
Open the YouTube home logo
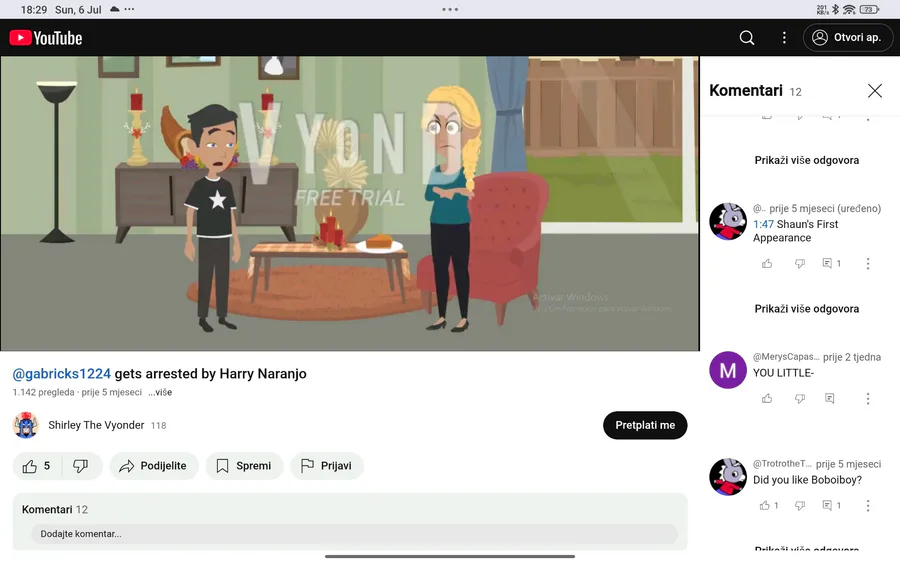pyautogui.click(x=46, y=38)
